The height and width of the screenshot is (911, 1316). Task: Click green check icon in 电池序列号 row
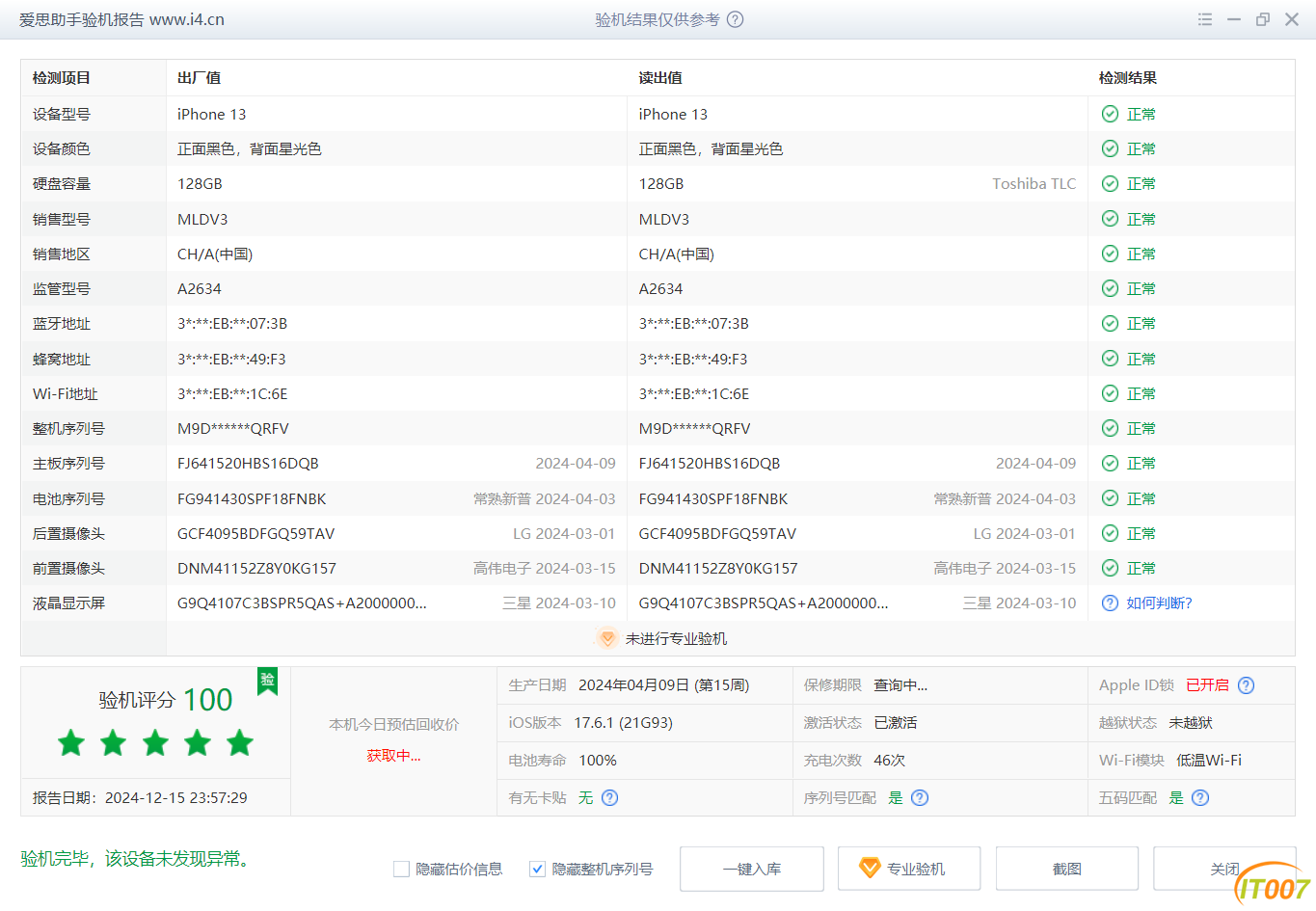[1110, 498]
